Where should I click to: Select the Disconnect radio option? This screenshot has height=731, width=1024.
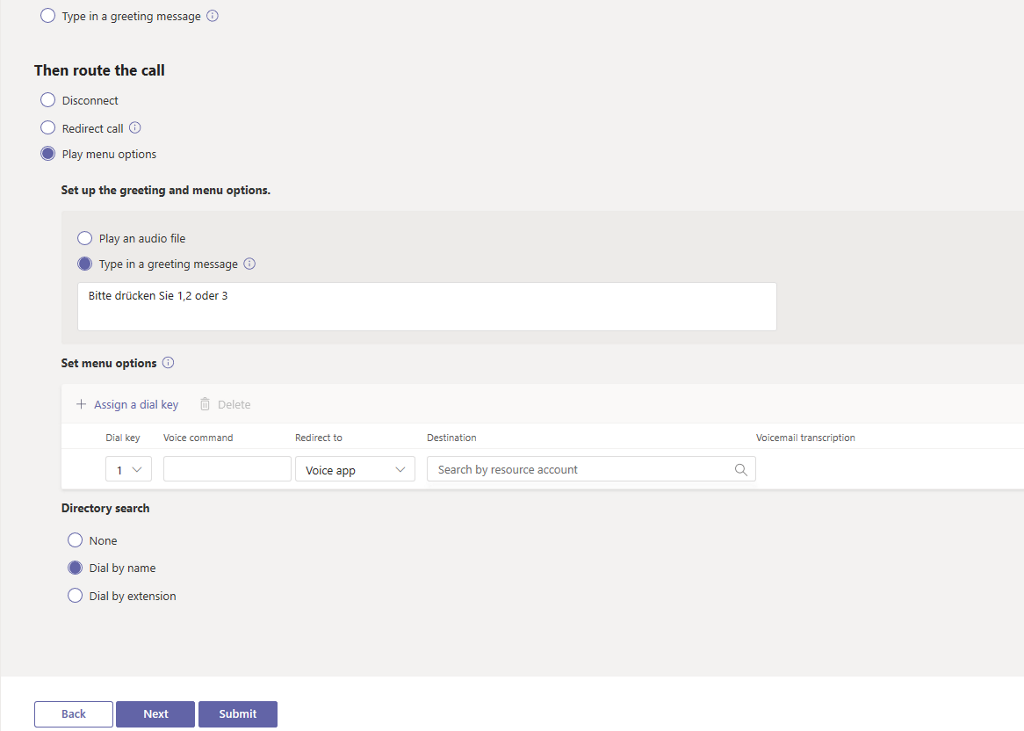tap(48, 100)
